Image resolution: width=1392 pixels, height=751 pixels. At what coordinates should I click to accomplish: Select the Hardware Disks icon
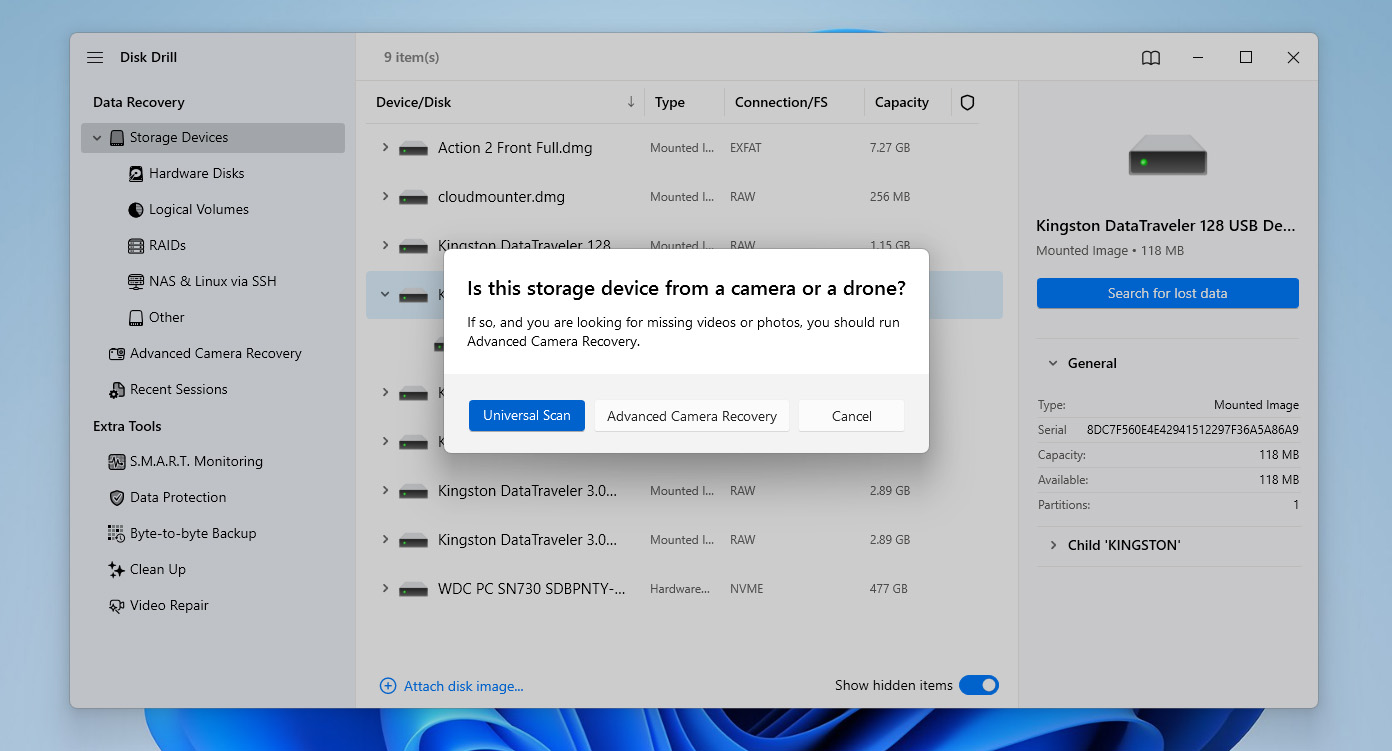pyautogui.click(x=136, y=174)
